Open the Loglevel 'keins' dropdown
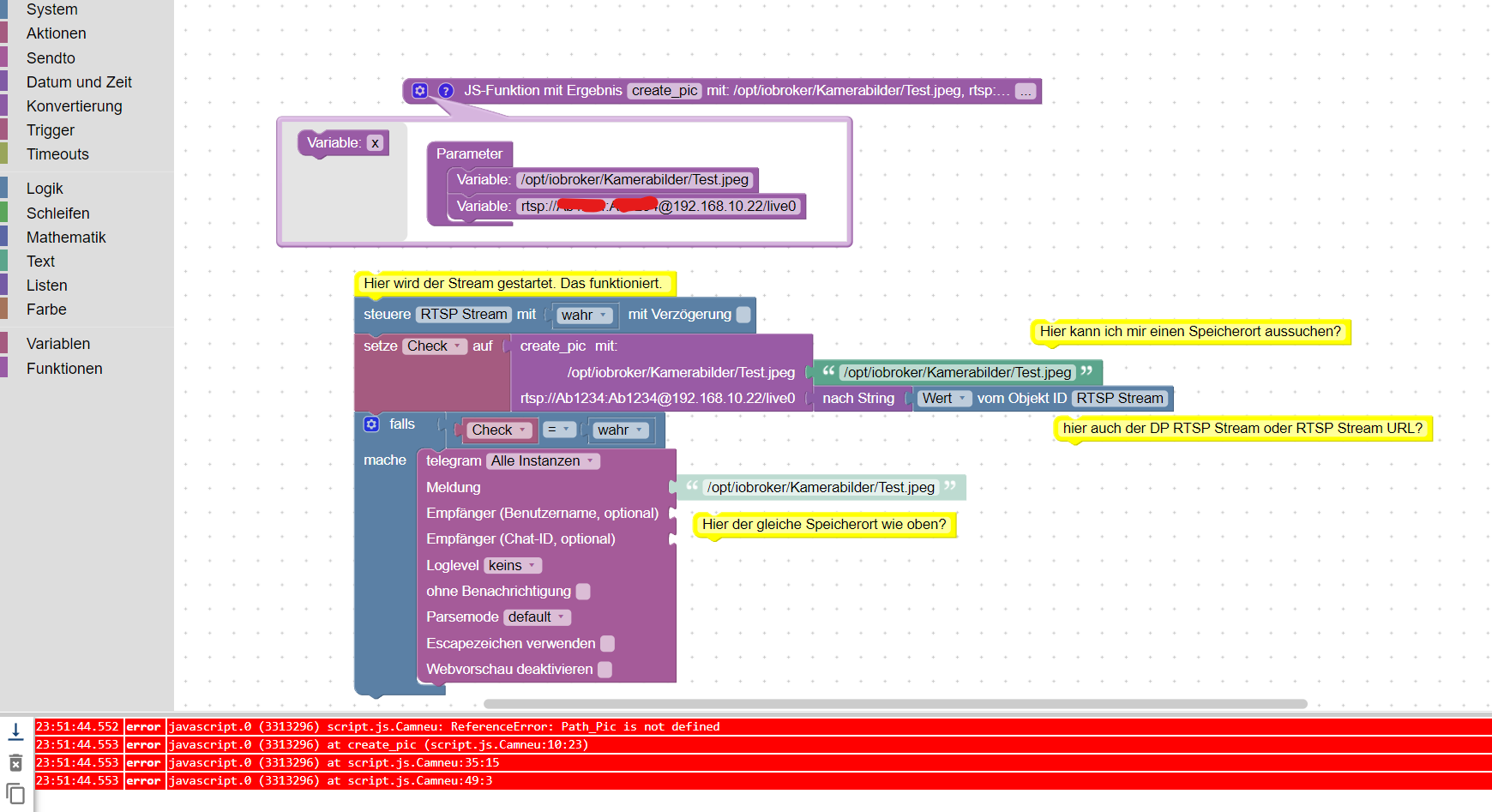1492x812 pixels. coord(513,566)
